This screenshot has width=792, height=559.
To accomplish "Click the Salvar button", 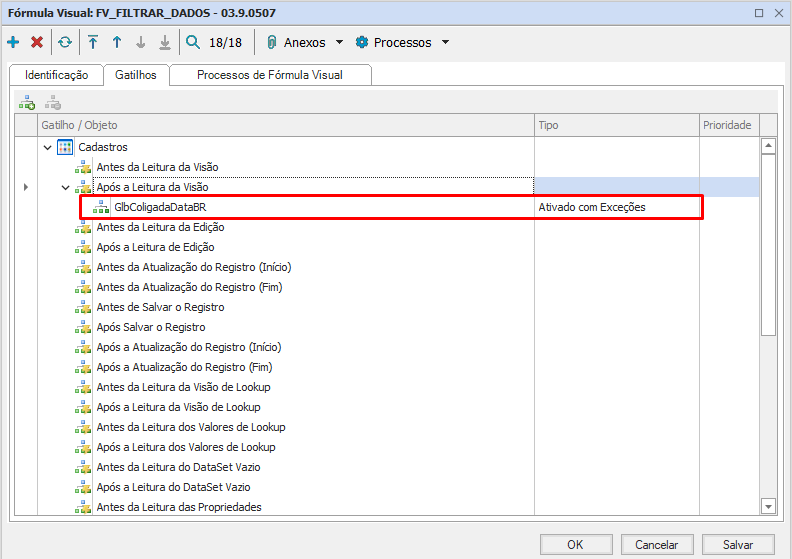I will click(x=738, y=545).
